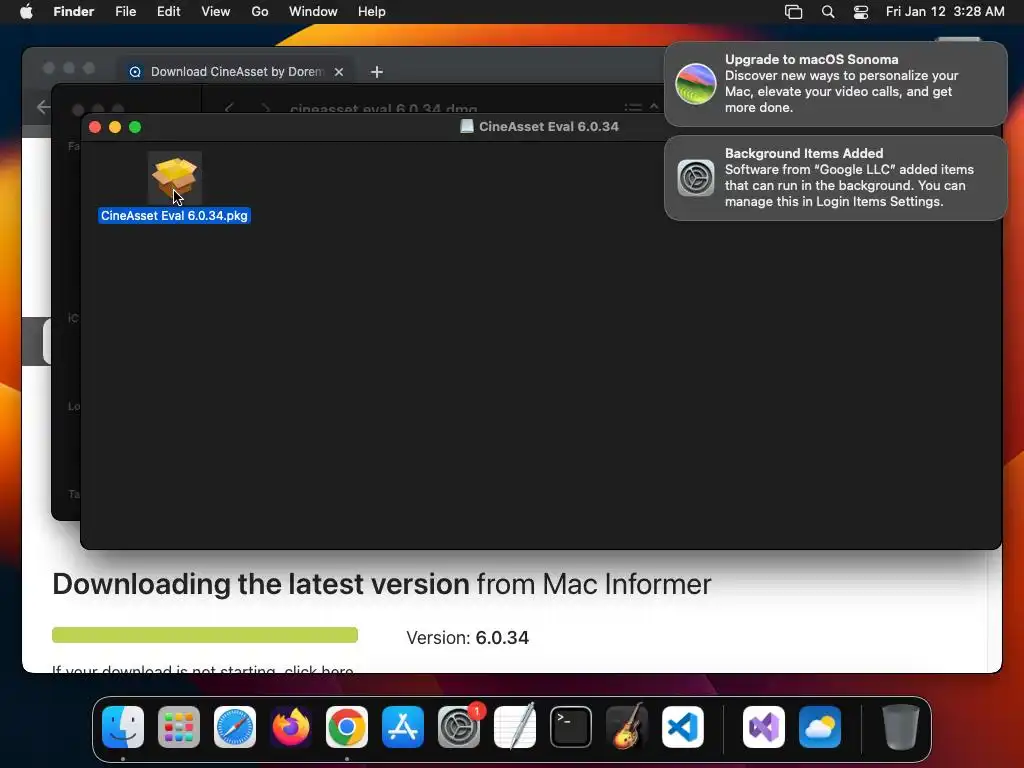
Task: Open the App Store from the Dock
Action: pyautogui.click(x=403, y=727)
